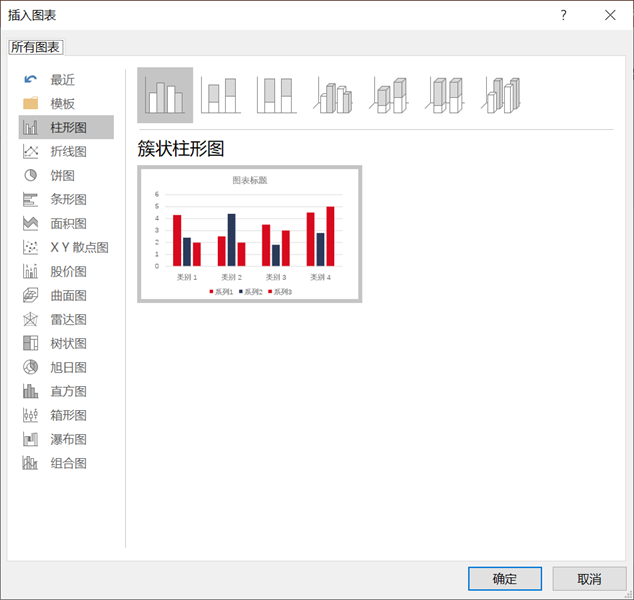
Task: Choose the stacked column chart subtype icon
Action: click(221, 95)
